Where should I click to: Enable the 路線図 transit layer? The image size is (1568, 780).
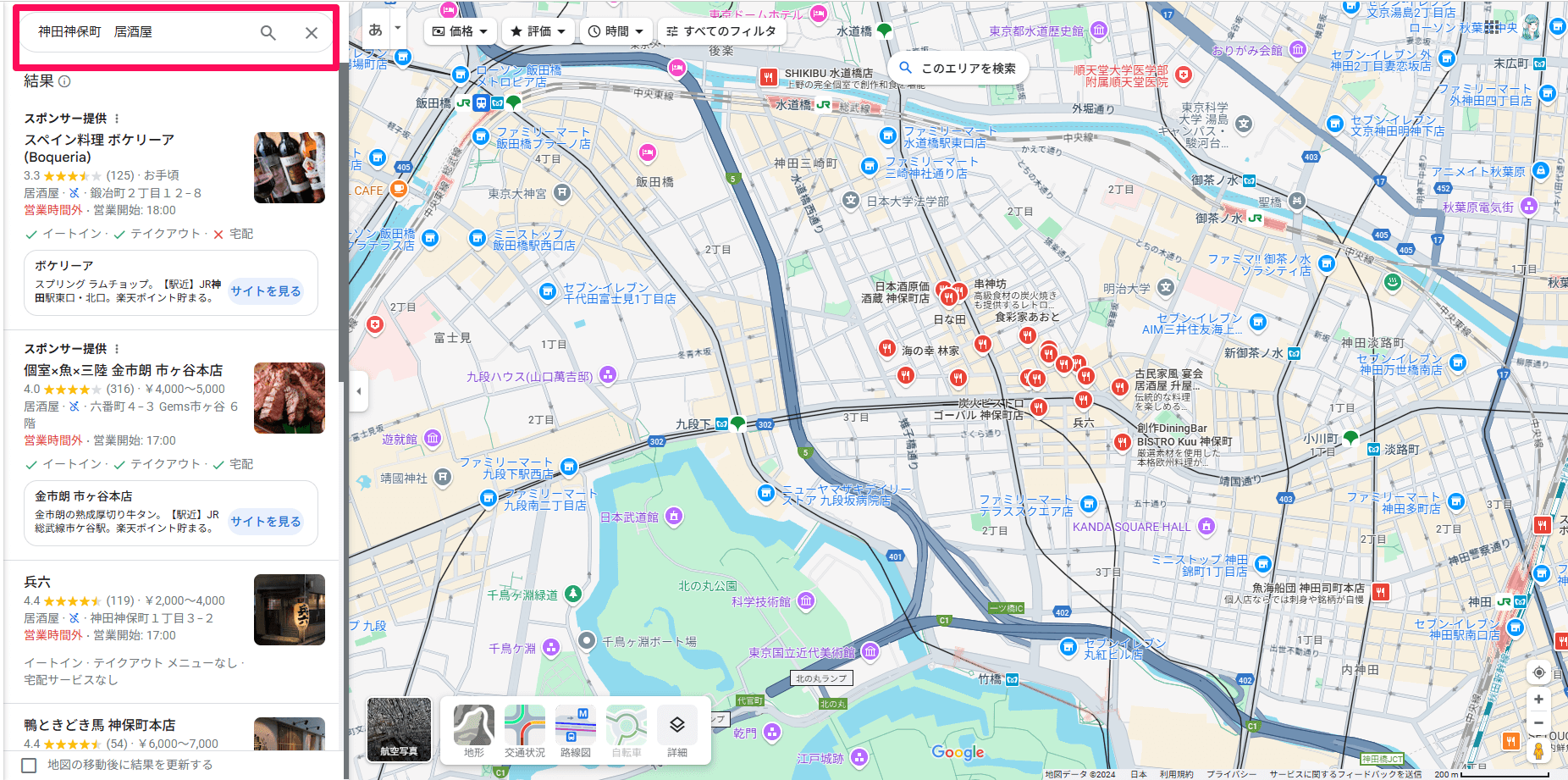[x=576, y=731]
